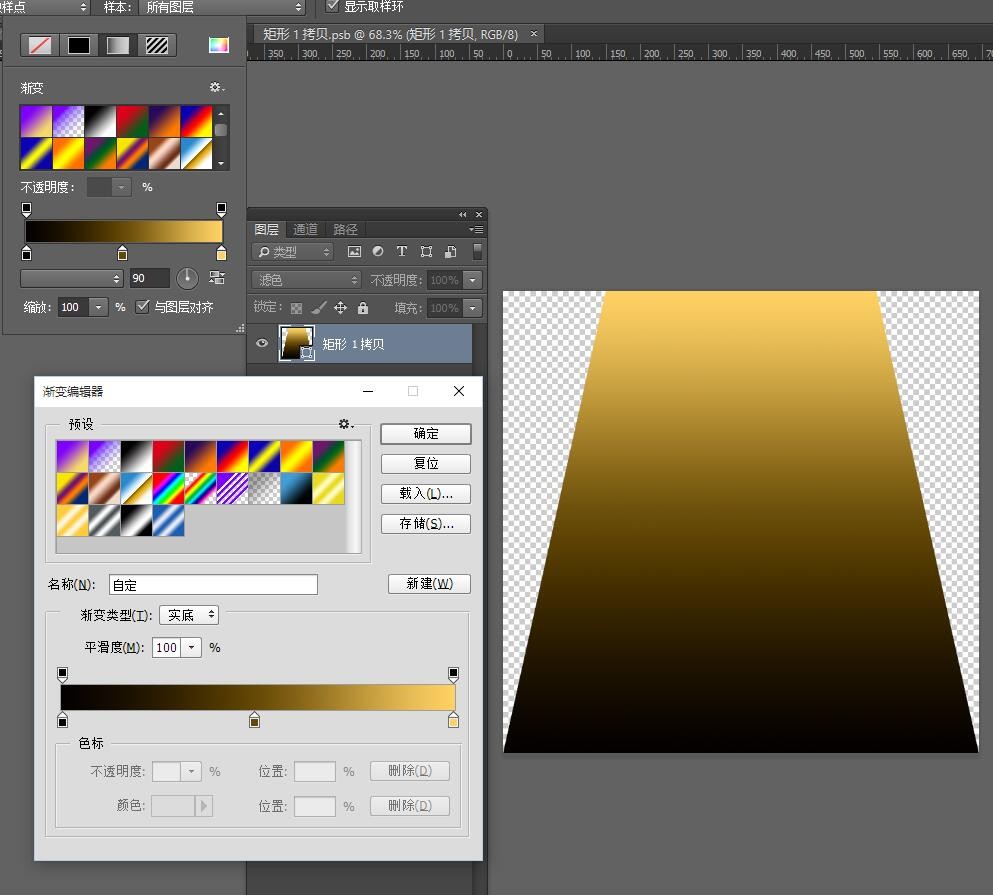Hide the 矩形 1 拷贝 layer

coord(262,343)
